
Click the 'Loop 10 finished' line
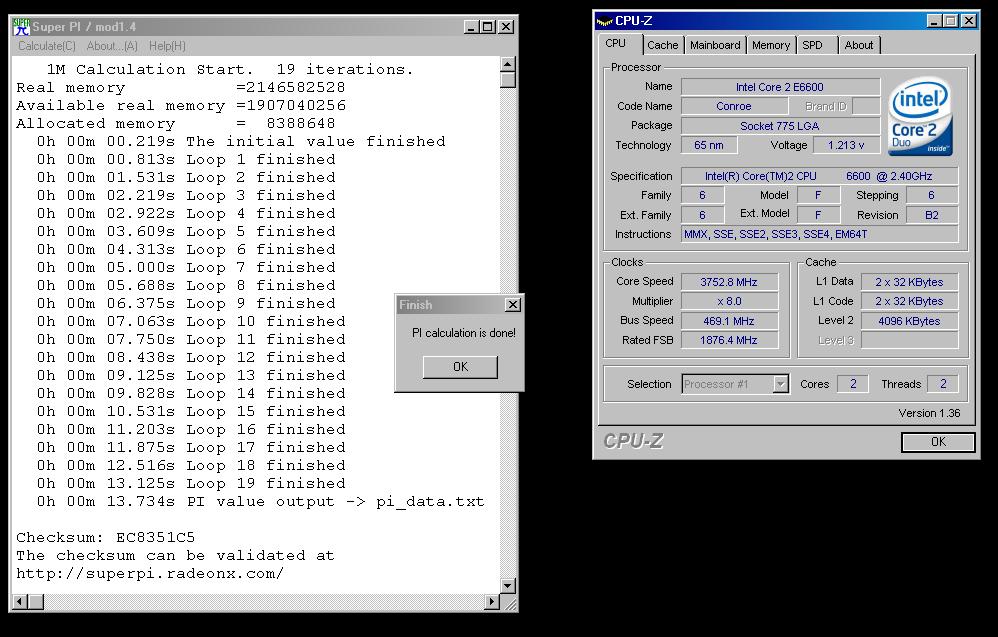(x=191, y=321)
